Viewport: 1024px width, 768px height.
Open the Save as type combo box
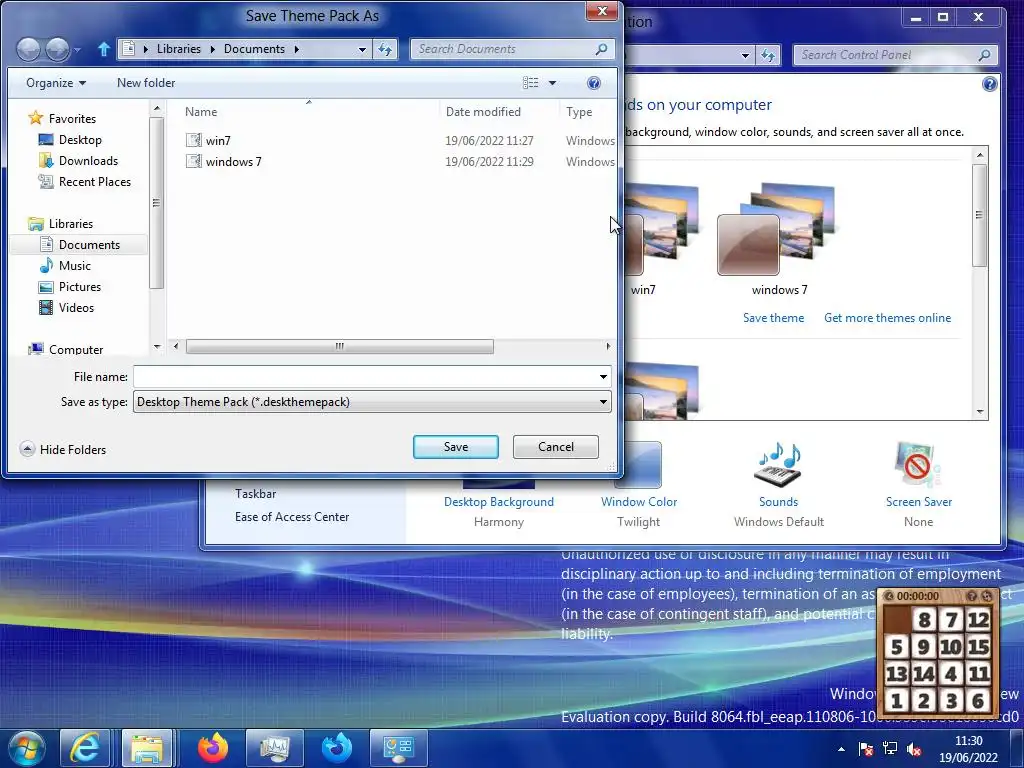point(372,402)
